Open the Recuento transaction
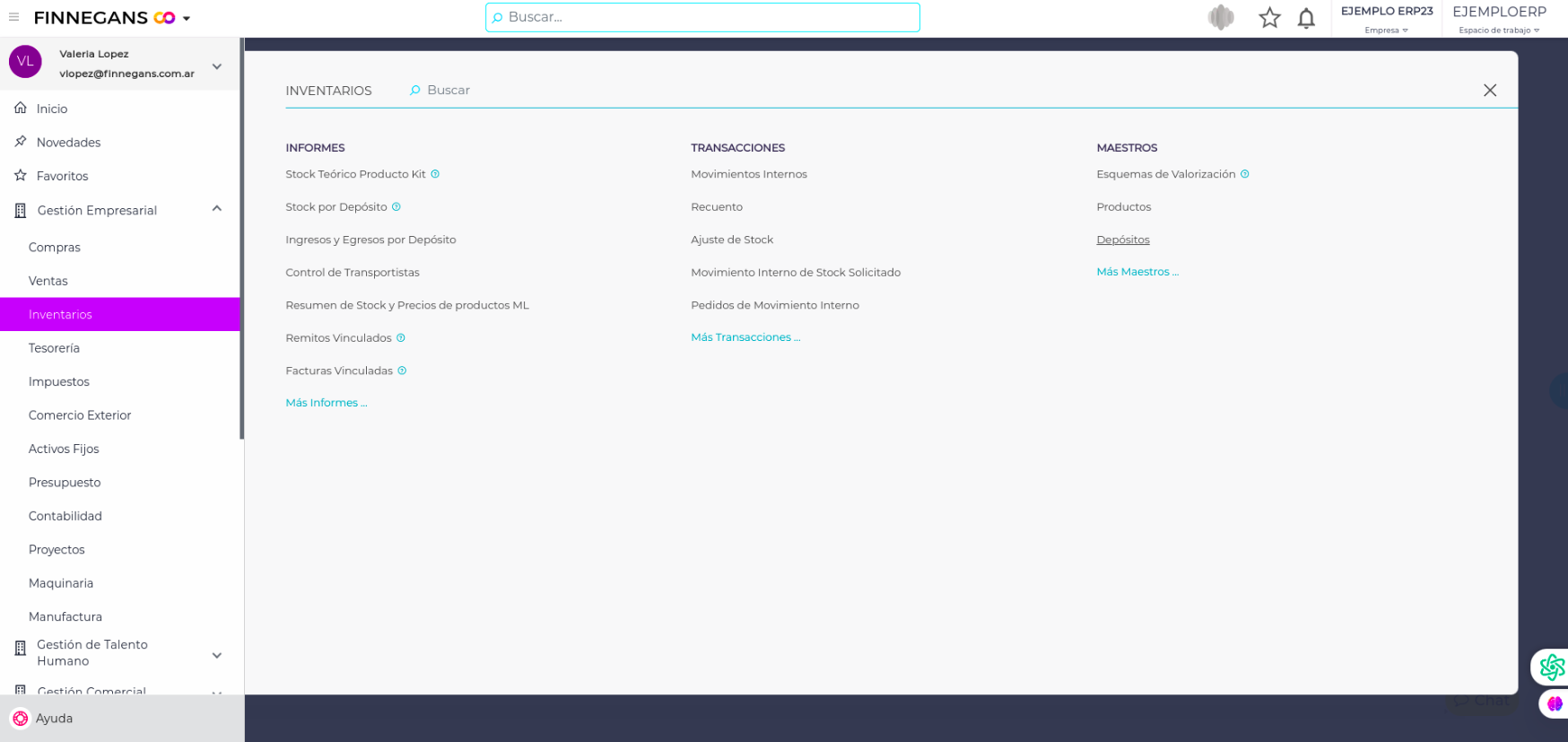The height and width of the screenshot is (742, 1568). (x=717, y=207)
